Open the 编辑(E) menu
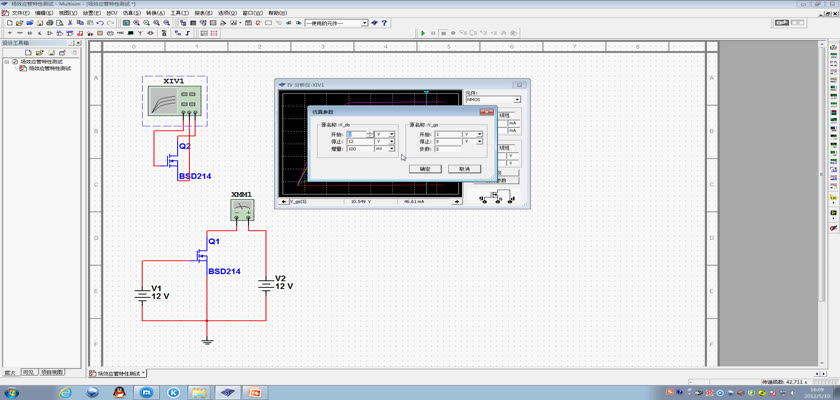This screenshot has height=400, width=840. (44, 12)
